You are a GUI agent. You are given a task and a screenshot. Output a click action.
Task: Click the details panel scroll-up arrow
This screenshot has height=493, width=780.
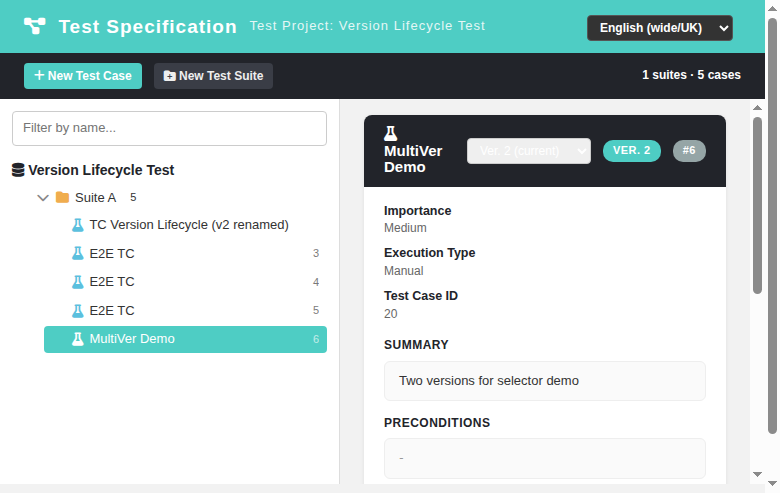[757, 108]
